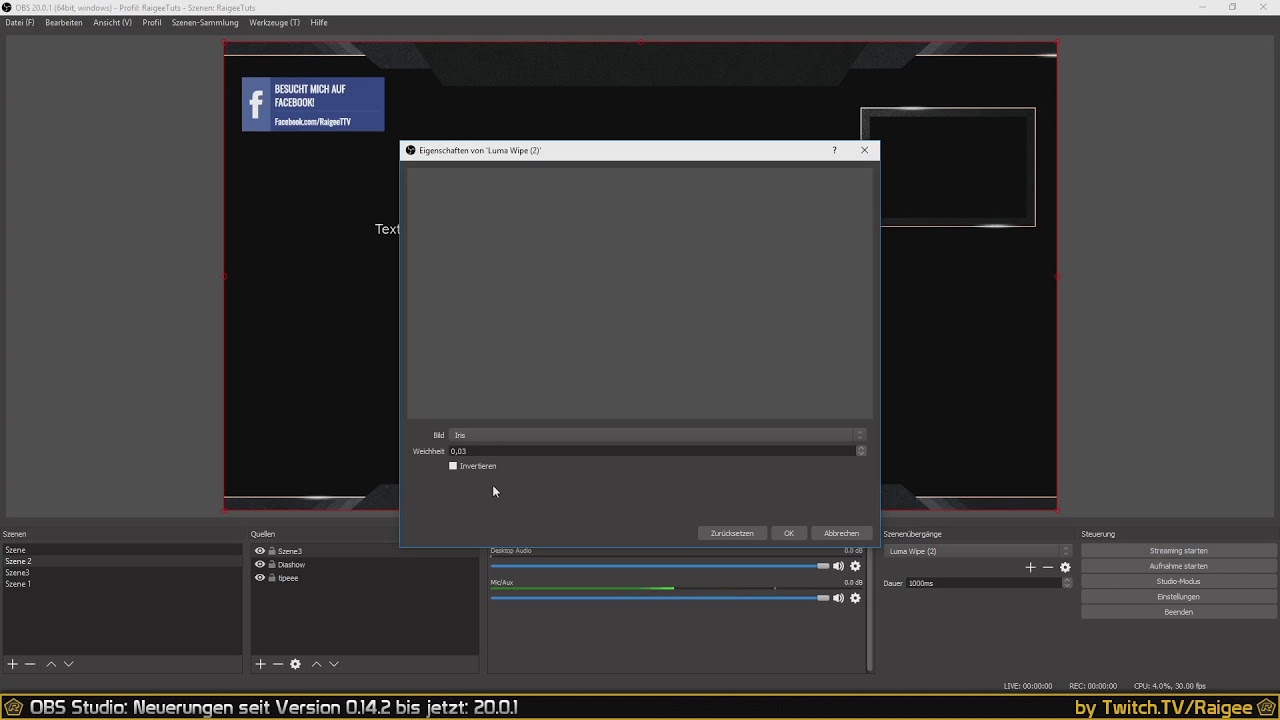This screenshot has width=1280, height=720.
Task: Click Streaming starten
Action: (1178, 551)
